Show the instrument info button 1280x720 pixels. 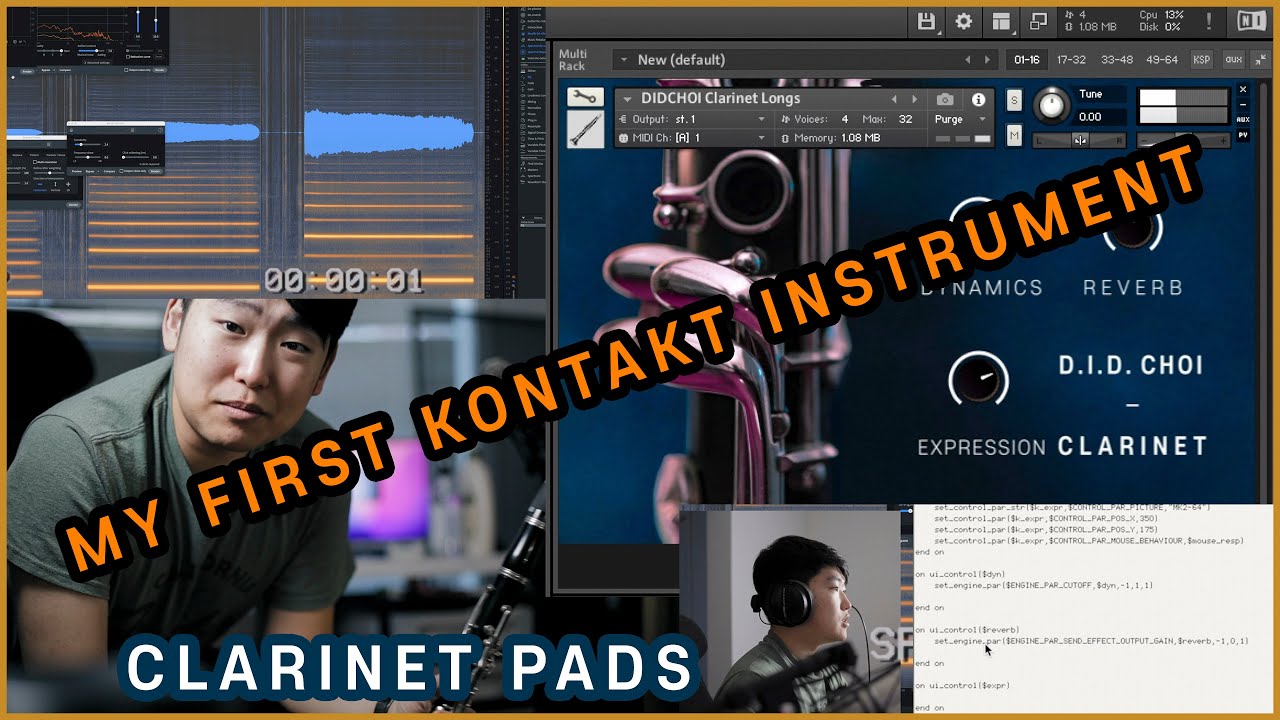point(978,99)
